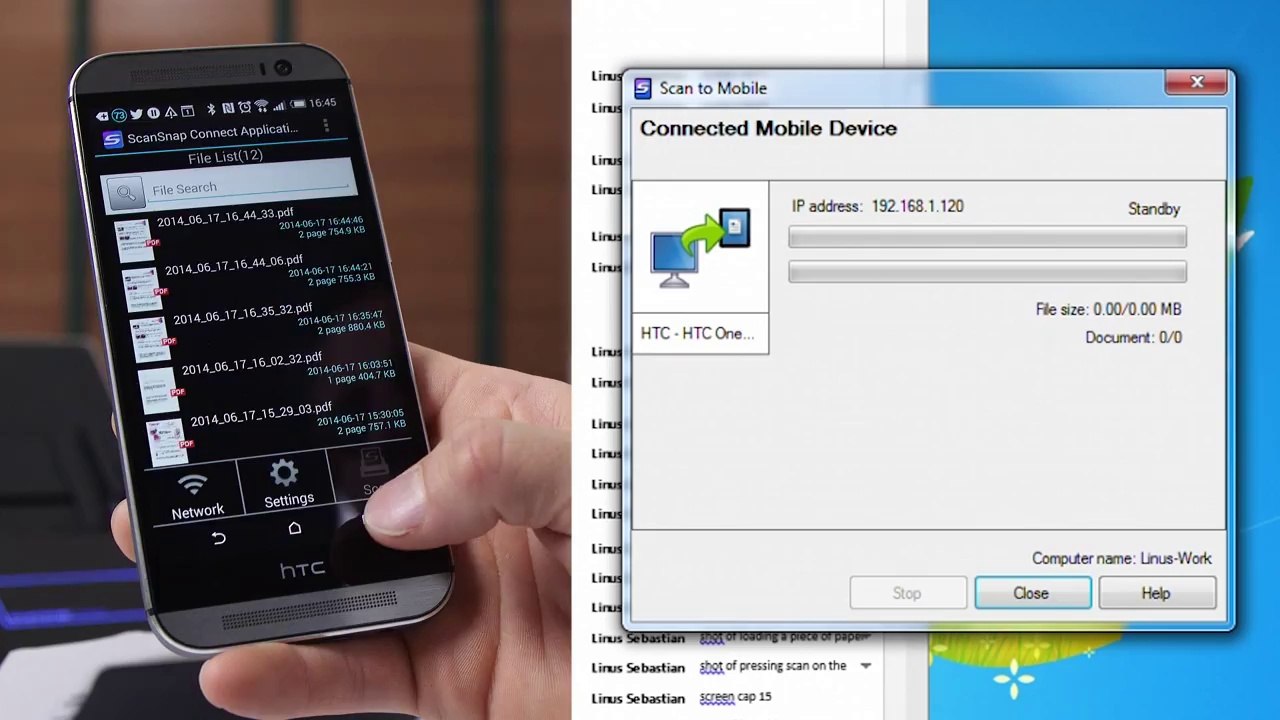
Task: Click the HTC - HTC One... device label
Action: [x=698, y=333]
